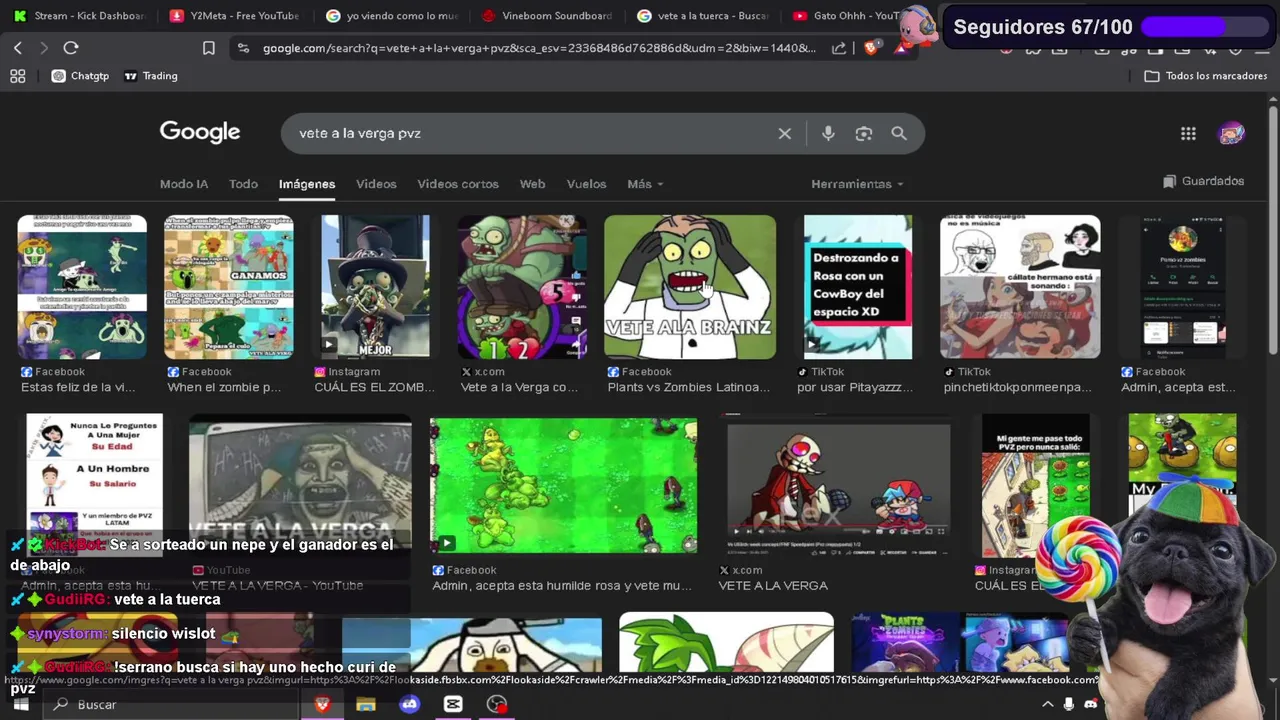The width and height of the screenshot is (1280, 720).
Task: Click the microphone tray icon
Action: pos(1069,705)
